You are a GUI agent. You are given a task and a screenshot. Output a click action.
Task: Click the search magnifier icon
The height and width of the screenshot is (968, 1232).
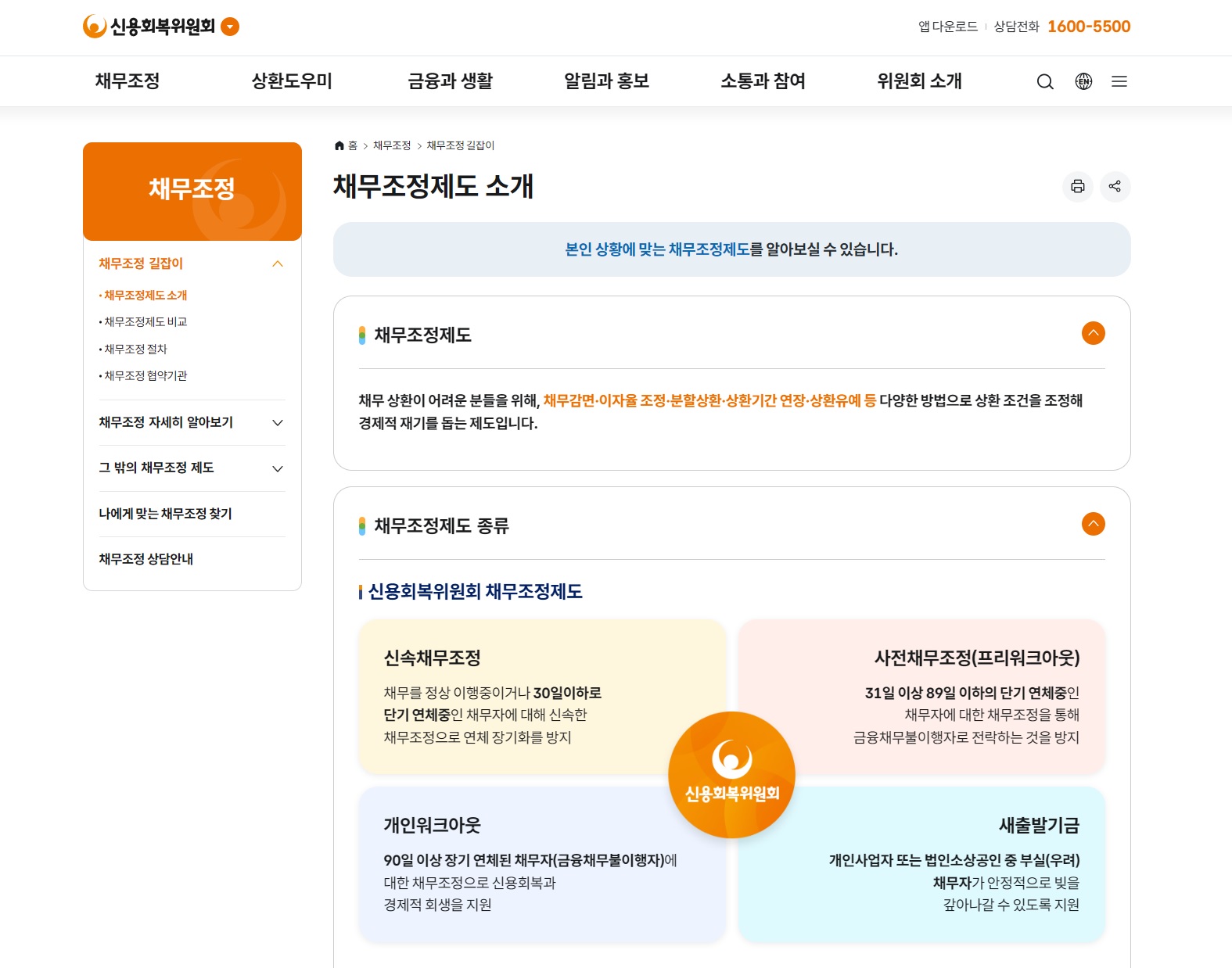click(x=1045, y=81)
